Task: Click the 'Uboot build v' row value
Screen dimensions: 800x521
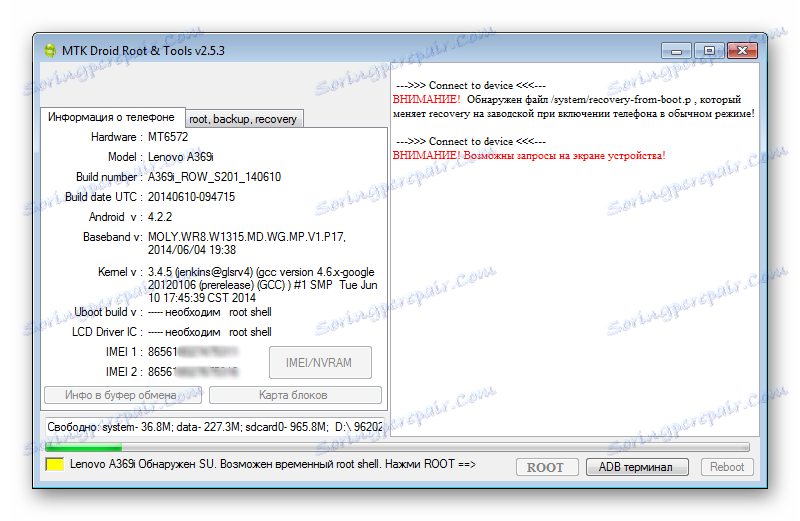Action: tap(209, 312)
